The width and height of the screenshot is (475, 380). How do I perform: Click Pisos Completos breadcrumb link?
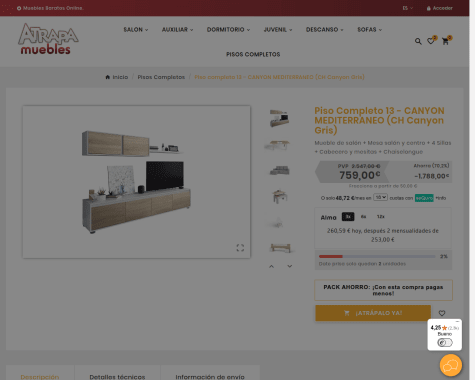pos(161,77)
